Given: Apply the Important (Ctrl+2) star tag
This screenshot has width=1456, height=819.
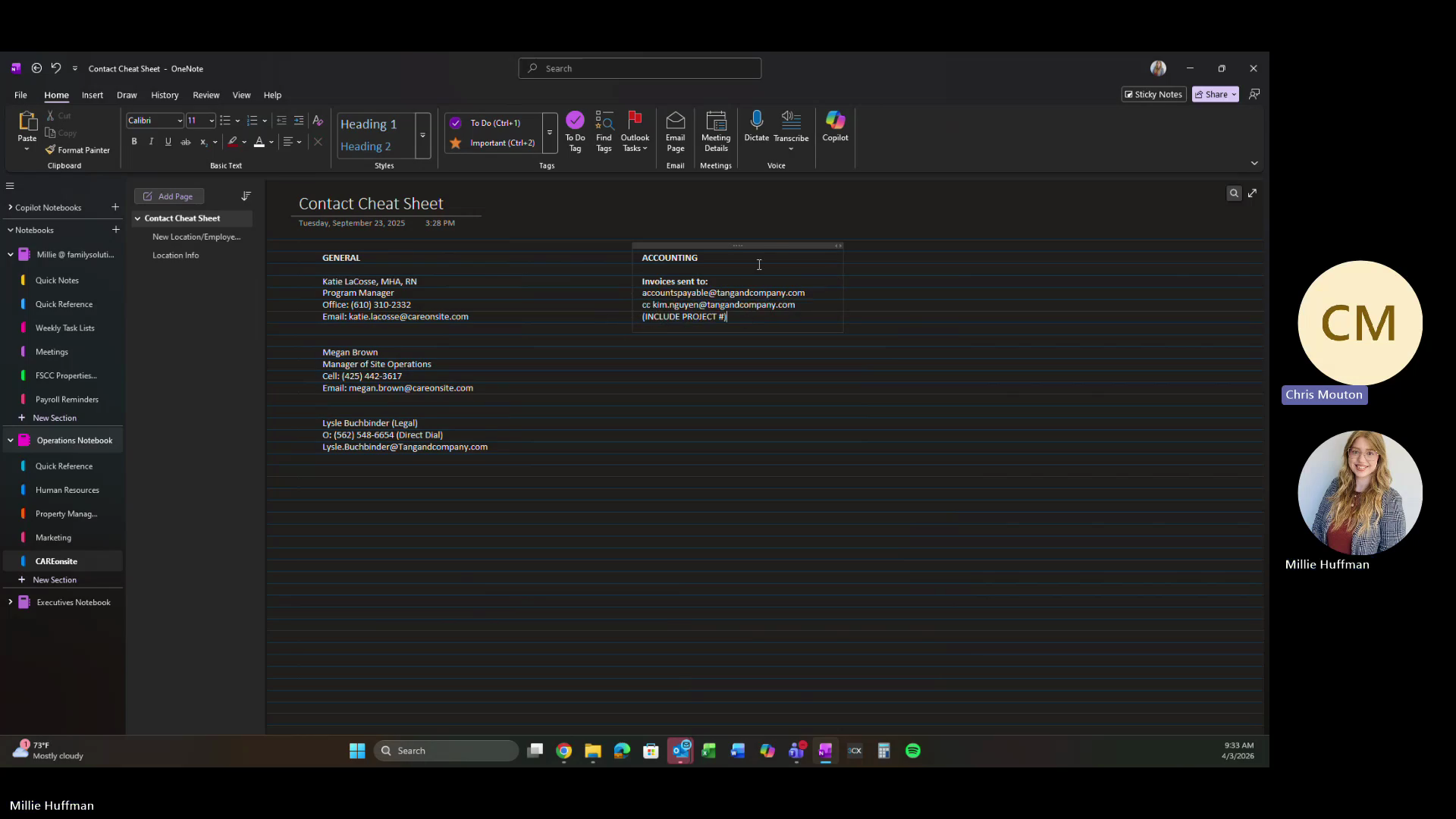Looking at the screenshot, I should pyautogui.click(x=492, y=143).
